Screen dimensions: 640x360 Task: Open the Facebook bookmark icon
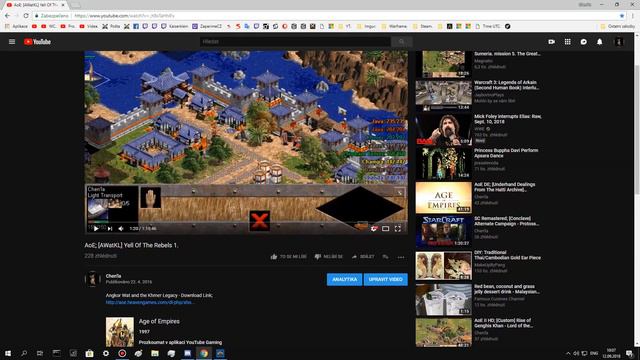coord(136,26)
